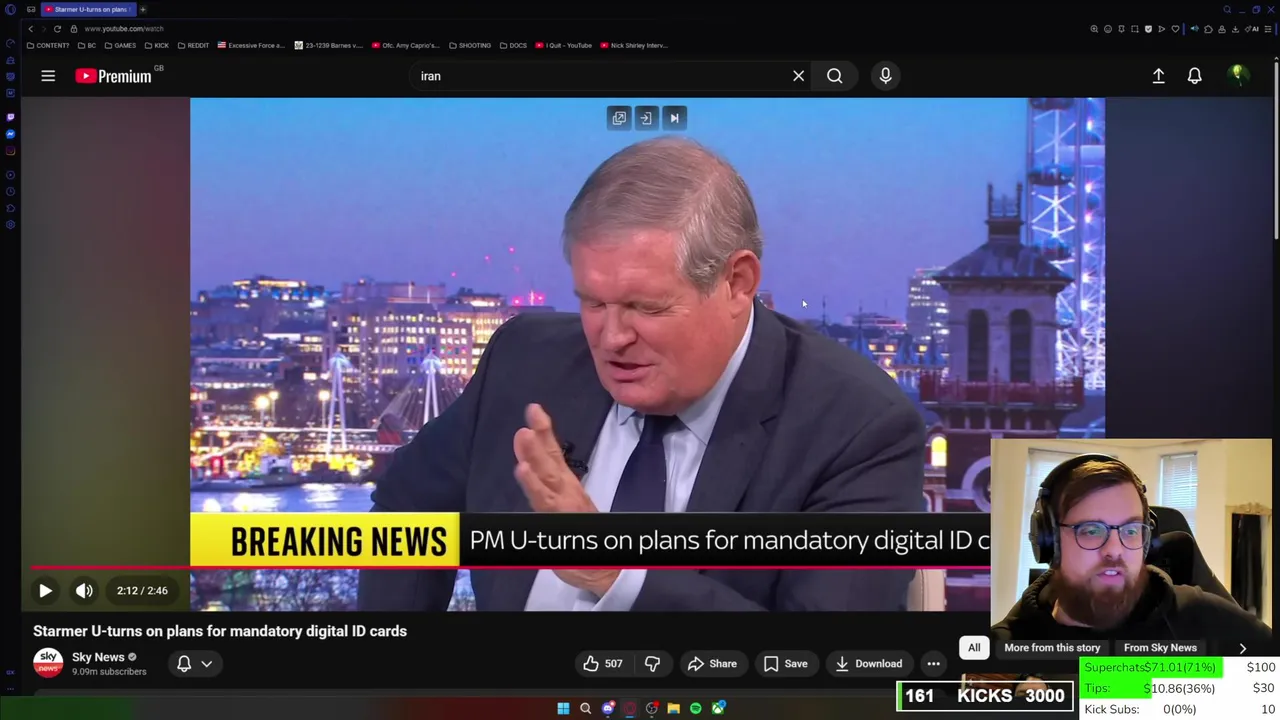1280x720 pixels.
Task: Open 'I Quit - YouTube' bookmark
Action: (x=563, y=45)
